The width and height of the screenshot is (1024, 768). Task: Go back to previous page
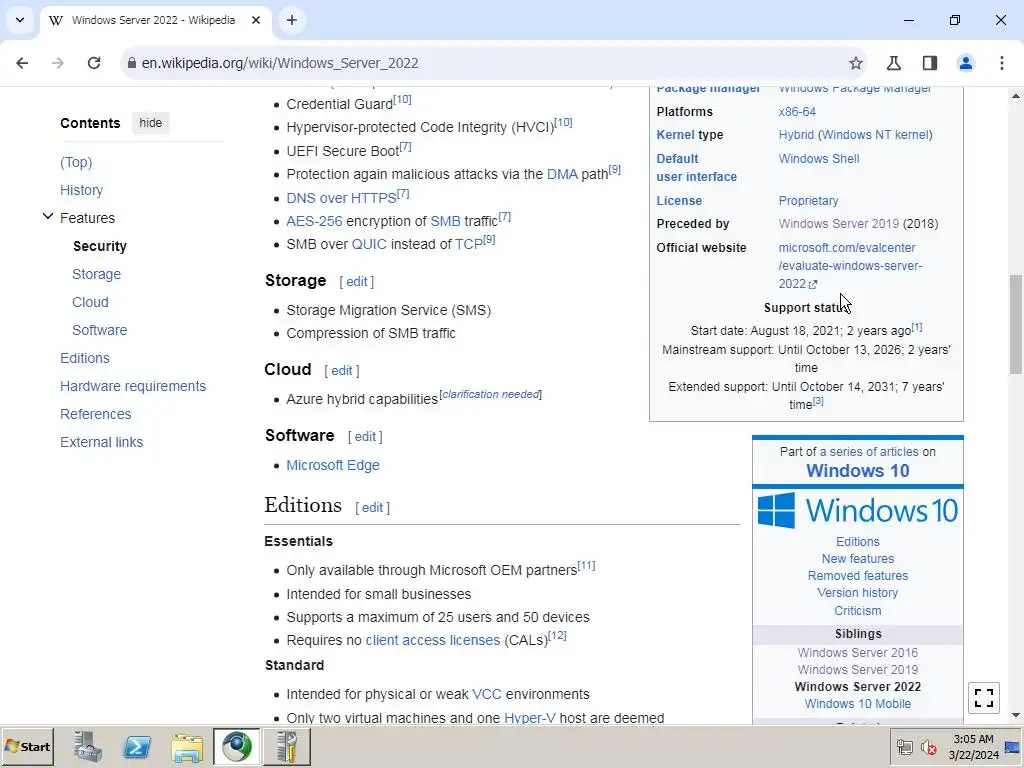tap(22, 63)
